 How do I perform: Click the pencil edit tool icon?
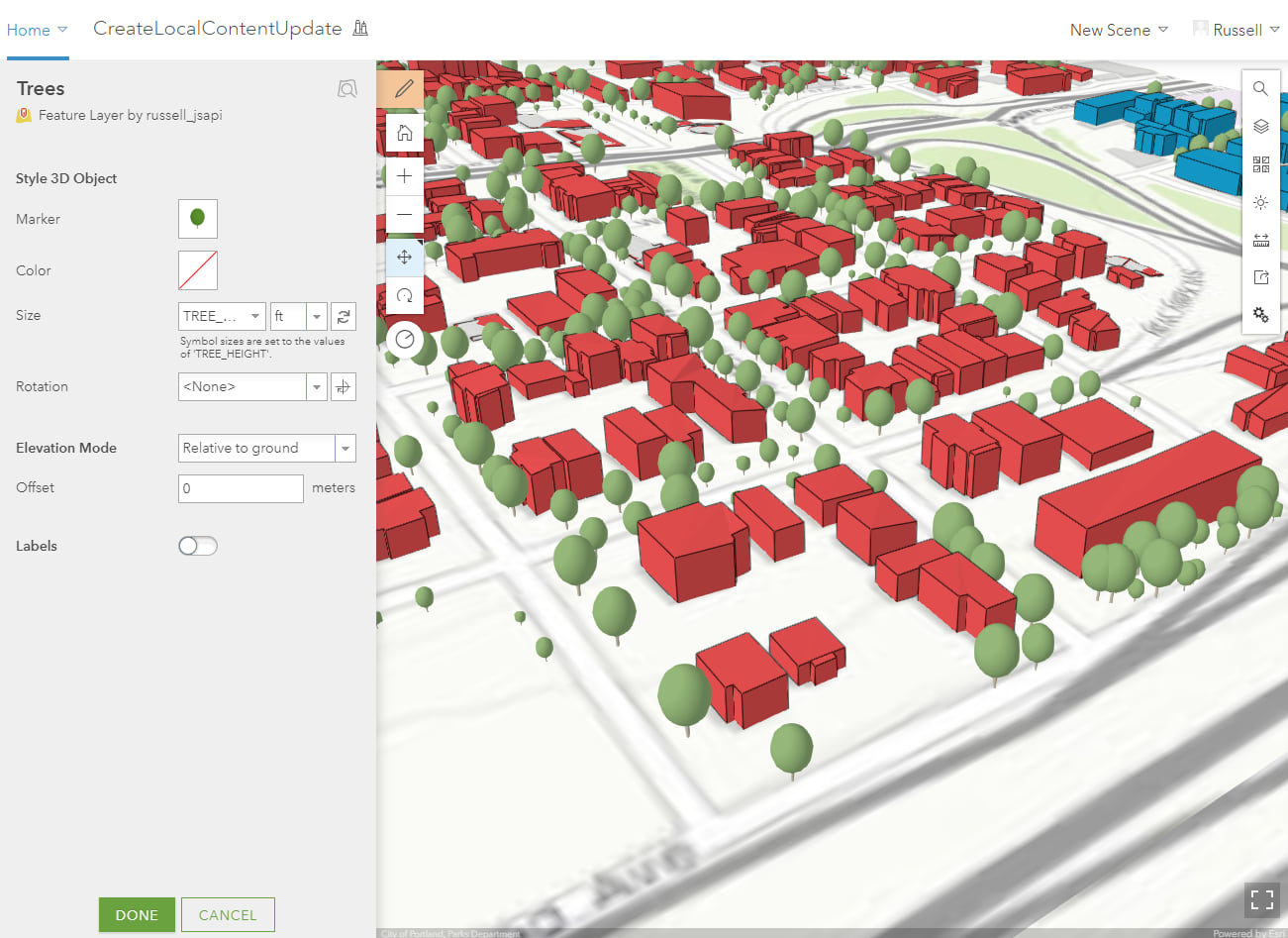coord(404,89)
